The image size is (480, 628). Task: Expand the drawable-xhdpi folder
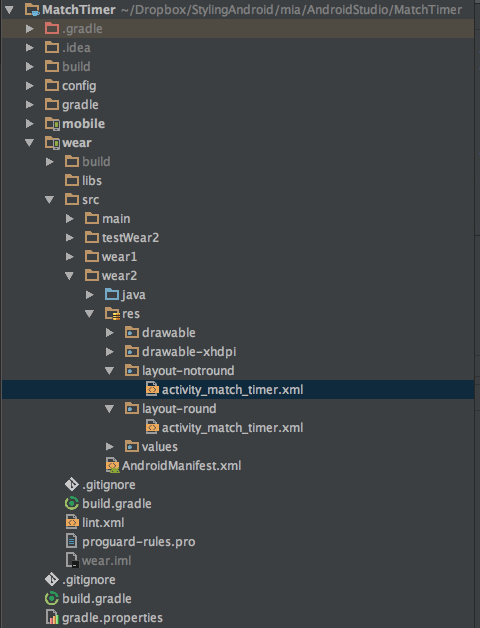pos(110,352)
